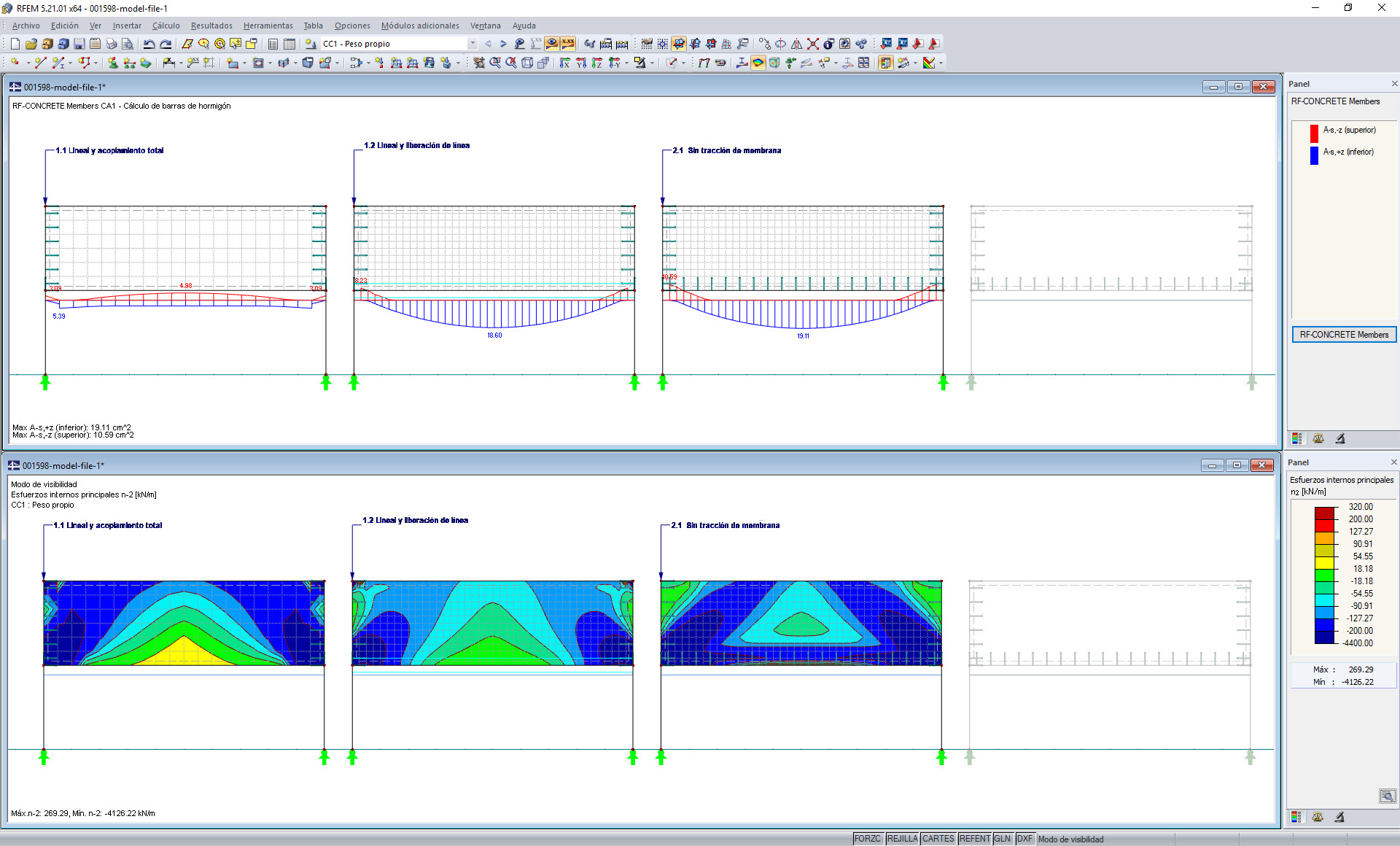Toggle result values x.xx display
The width and height of the screenshot is (1400, 846).
point(568,44)
